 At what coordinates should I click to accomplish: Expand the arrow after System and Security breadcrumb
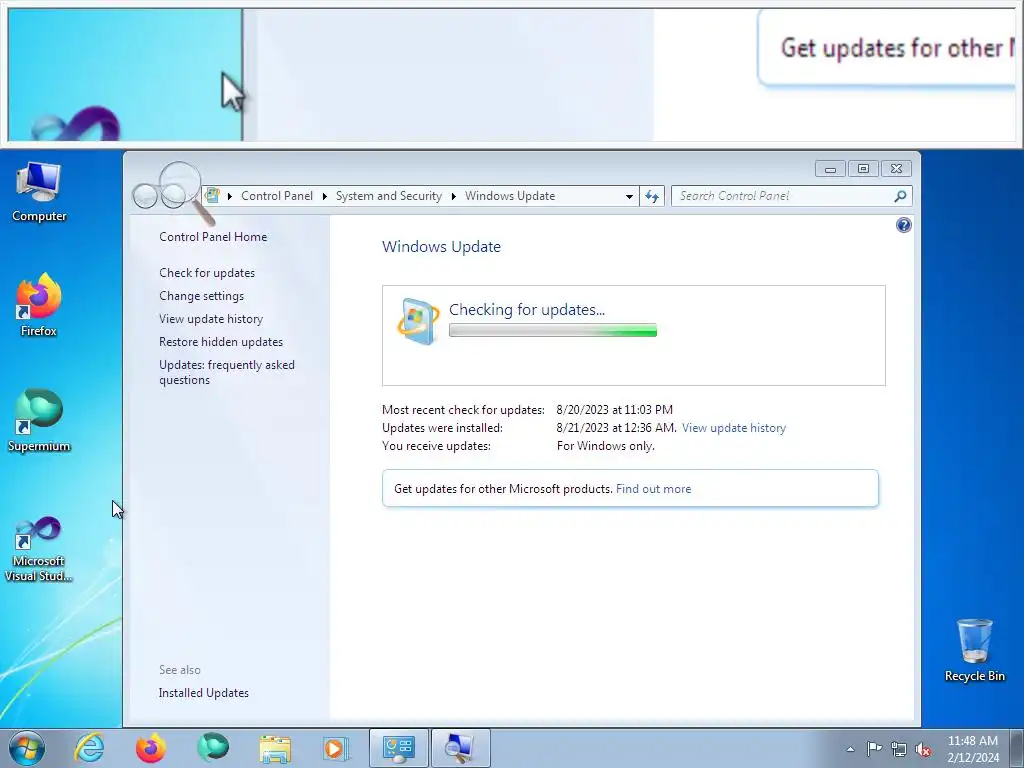coord(453,196)
